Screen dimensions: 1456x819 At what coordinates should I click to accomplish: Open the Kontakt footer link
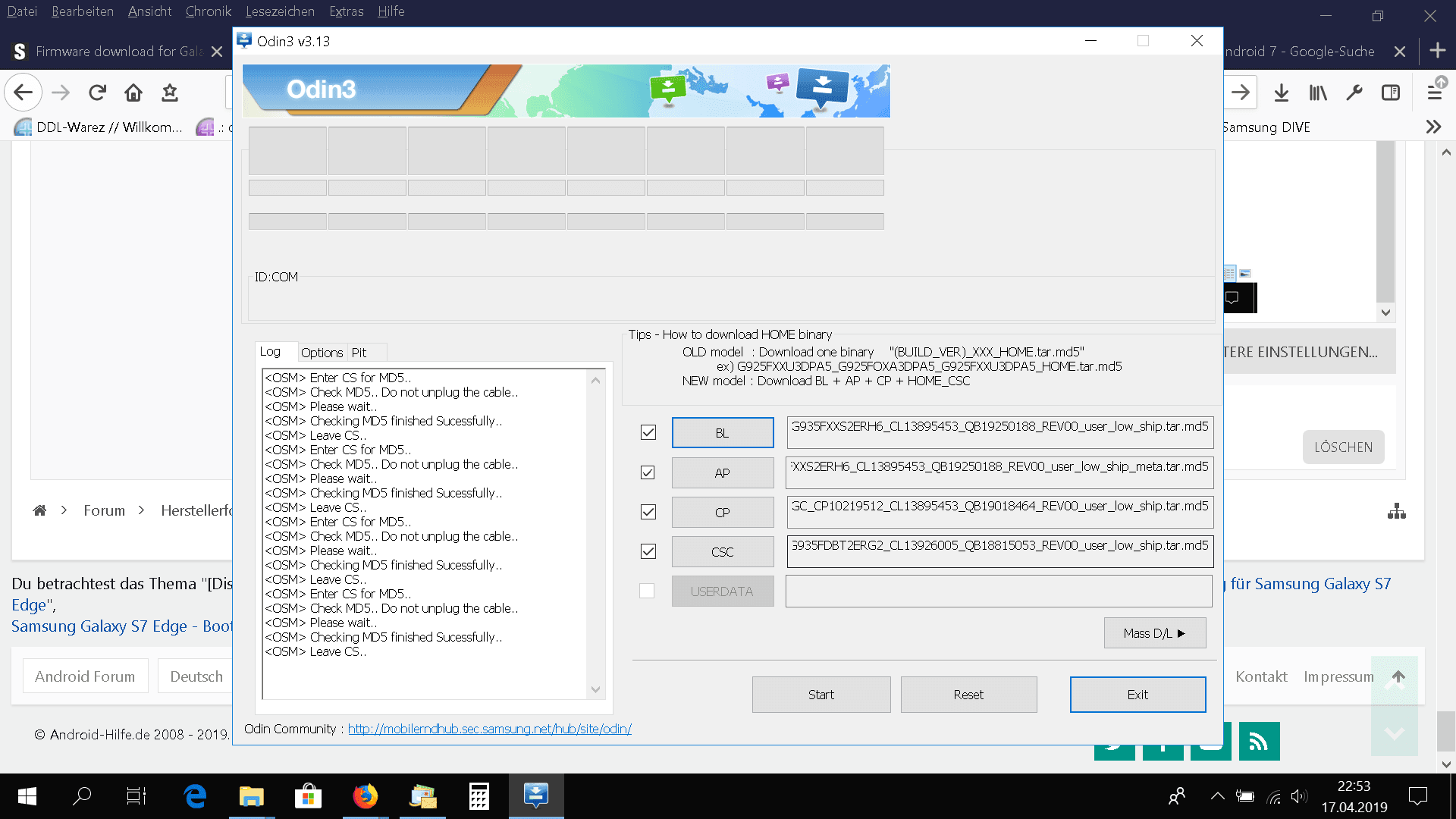click(1261, 676)
